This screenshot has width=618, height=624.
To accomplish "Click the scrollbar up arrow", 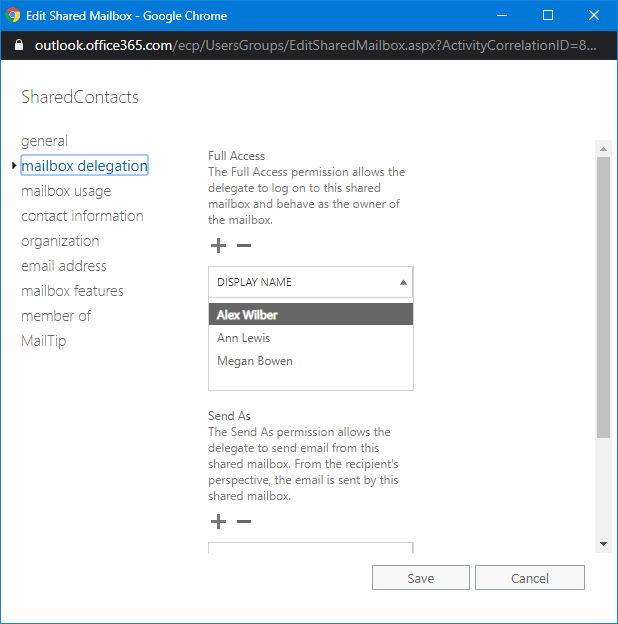I will coord(603,149).
